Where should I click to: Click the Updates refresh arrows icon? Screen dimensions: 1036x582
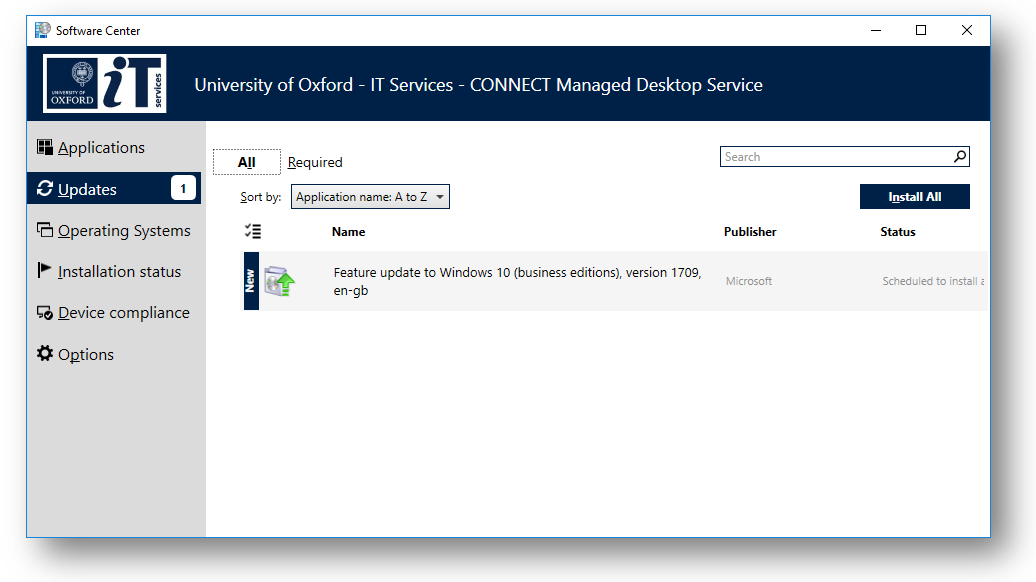[x=45, y=189]
